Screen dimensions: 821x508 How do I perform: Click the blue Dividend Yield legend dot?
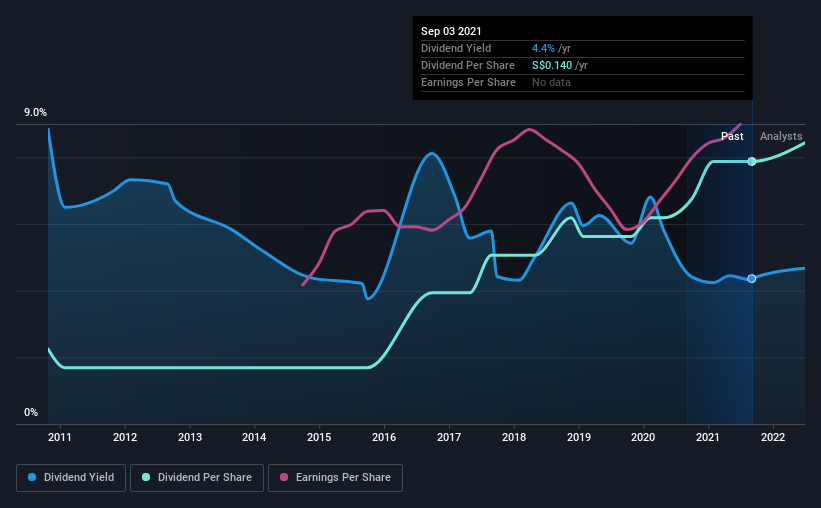[x=32, y=477]
